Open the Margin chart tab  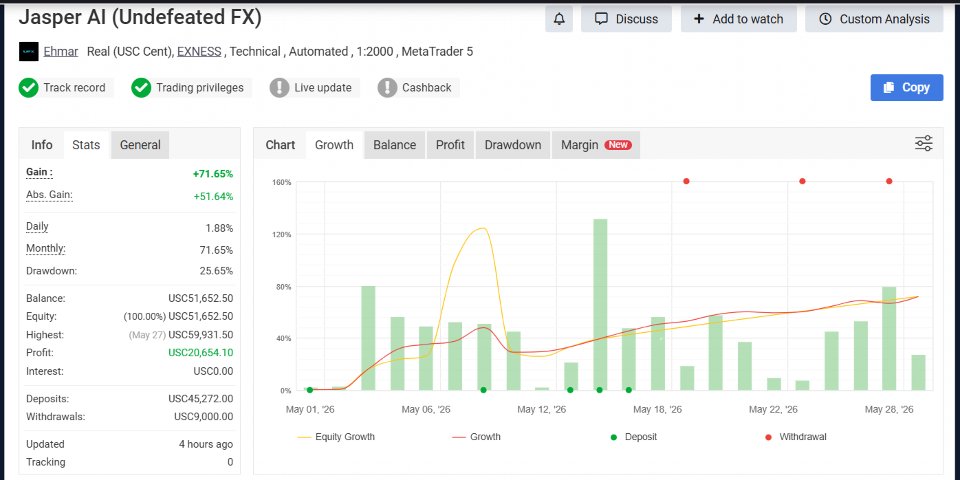tap(596, 145)
